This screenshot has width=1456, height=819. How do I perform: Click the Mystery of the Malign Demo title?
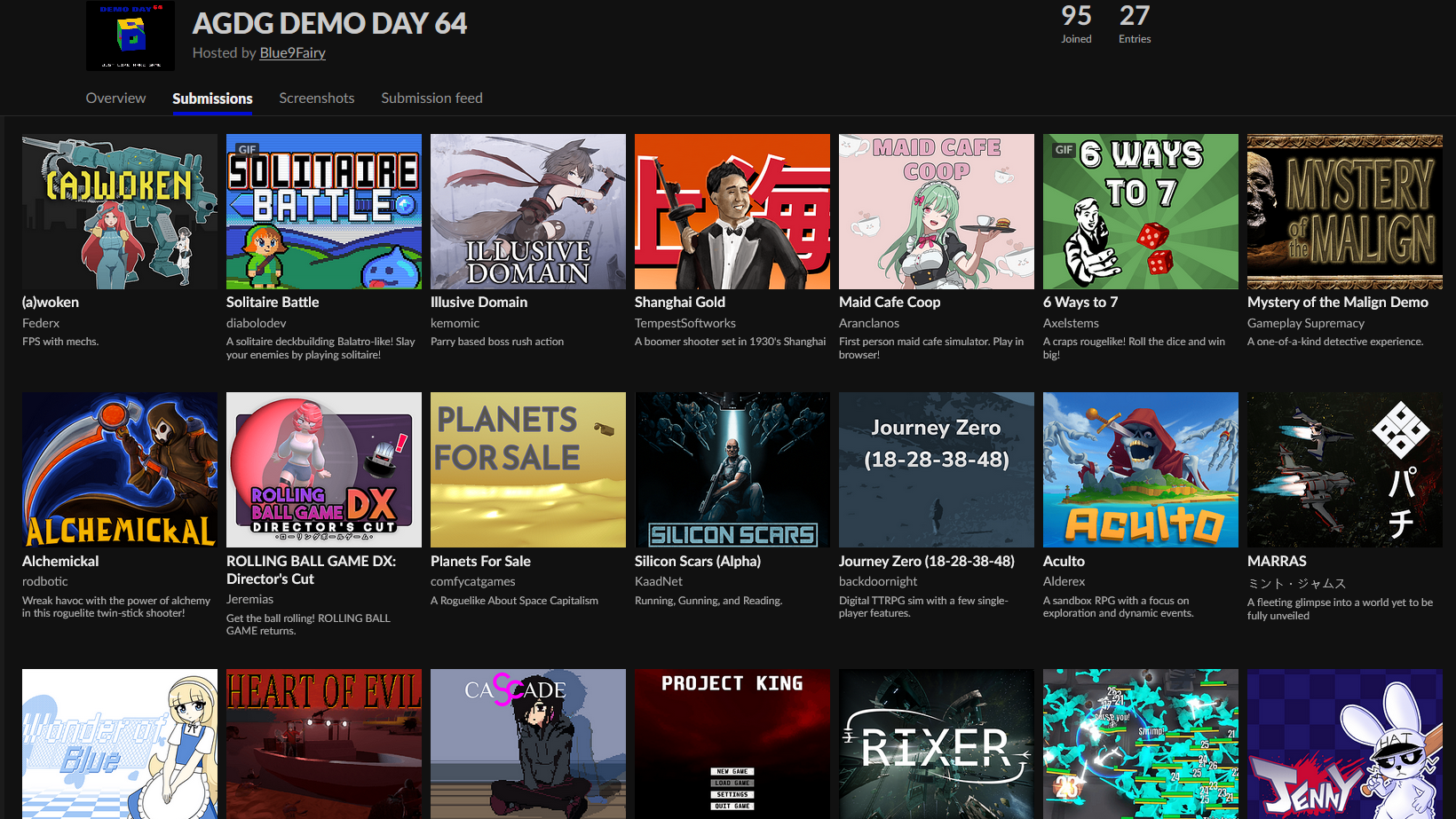[x=1338, y=303]
